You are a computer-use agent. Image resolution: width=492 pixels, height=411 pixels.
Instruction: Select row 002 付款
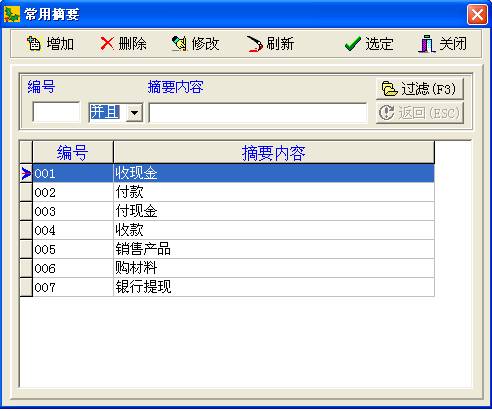[227, 192]
